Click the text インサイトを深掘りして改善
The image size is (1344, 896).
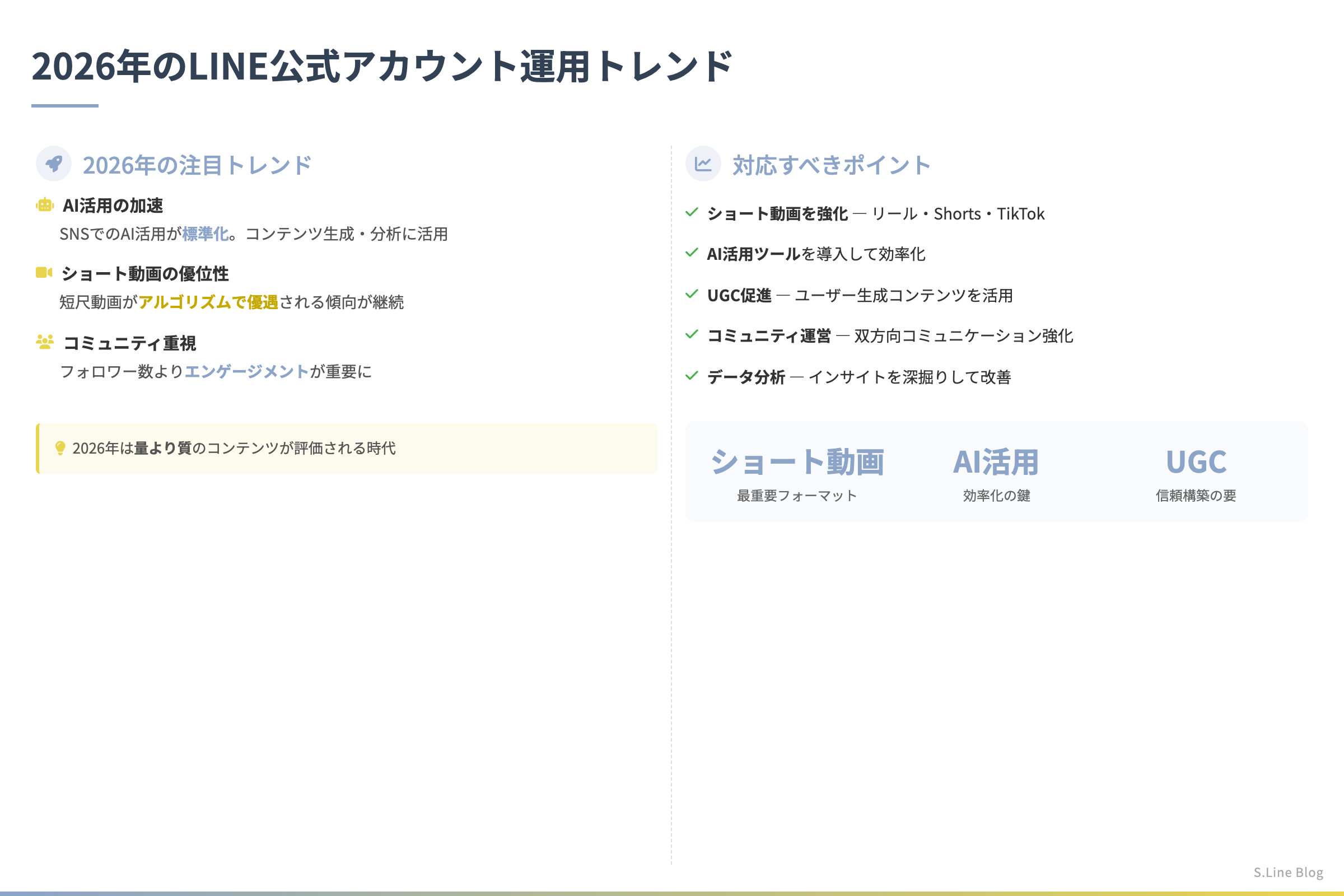coord(909,377)
